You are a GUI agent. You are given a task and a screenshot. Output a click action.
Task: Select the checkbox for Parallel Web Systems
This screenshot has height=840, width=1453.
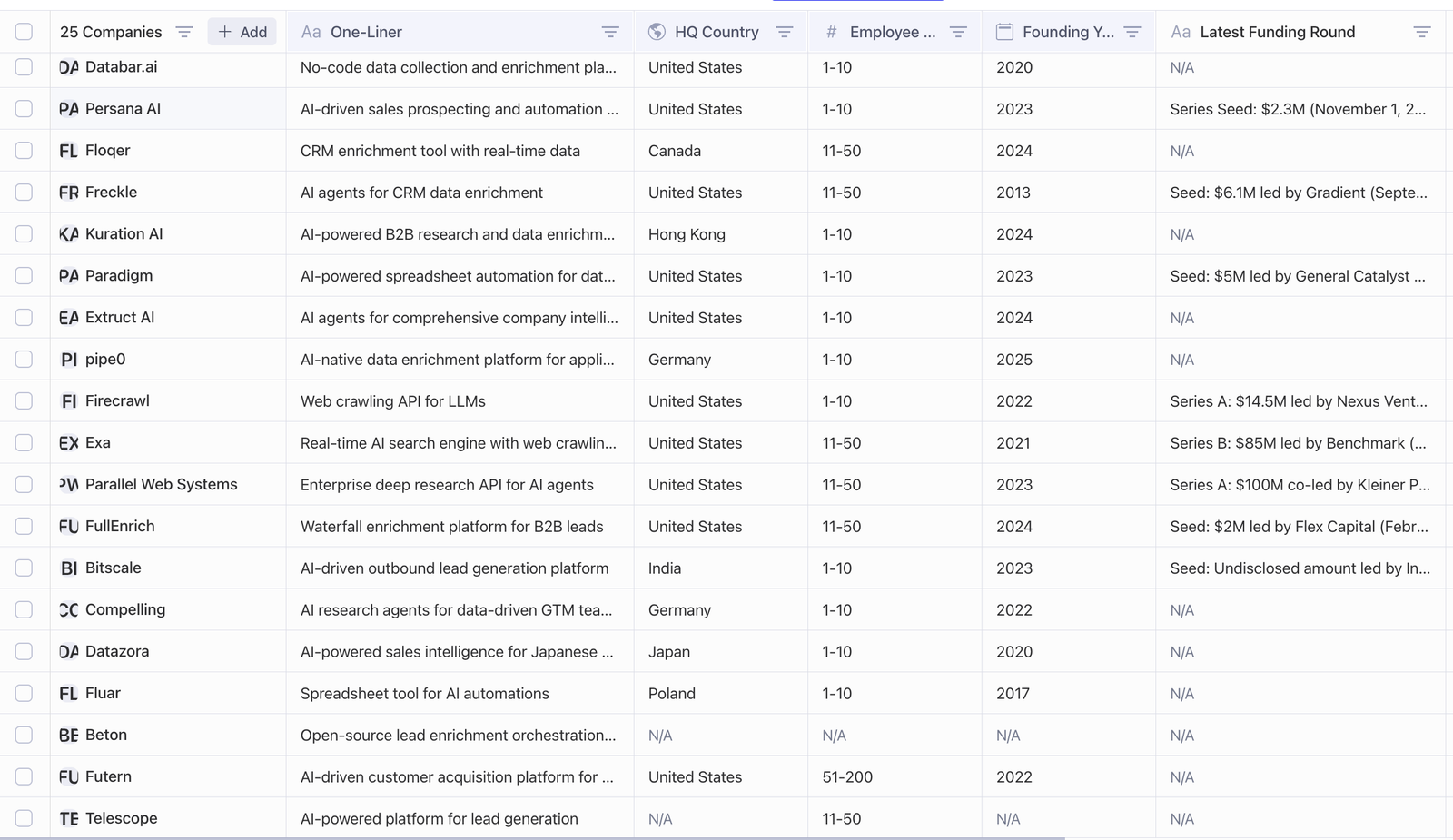tap(24, 485)
